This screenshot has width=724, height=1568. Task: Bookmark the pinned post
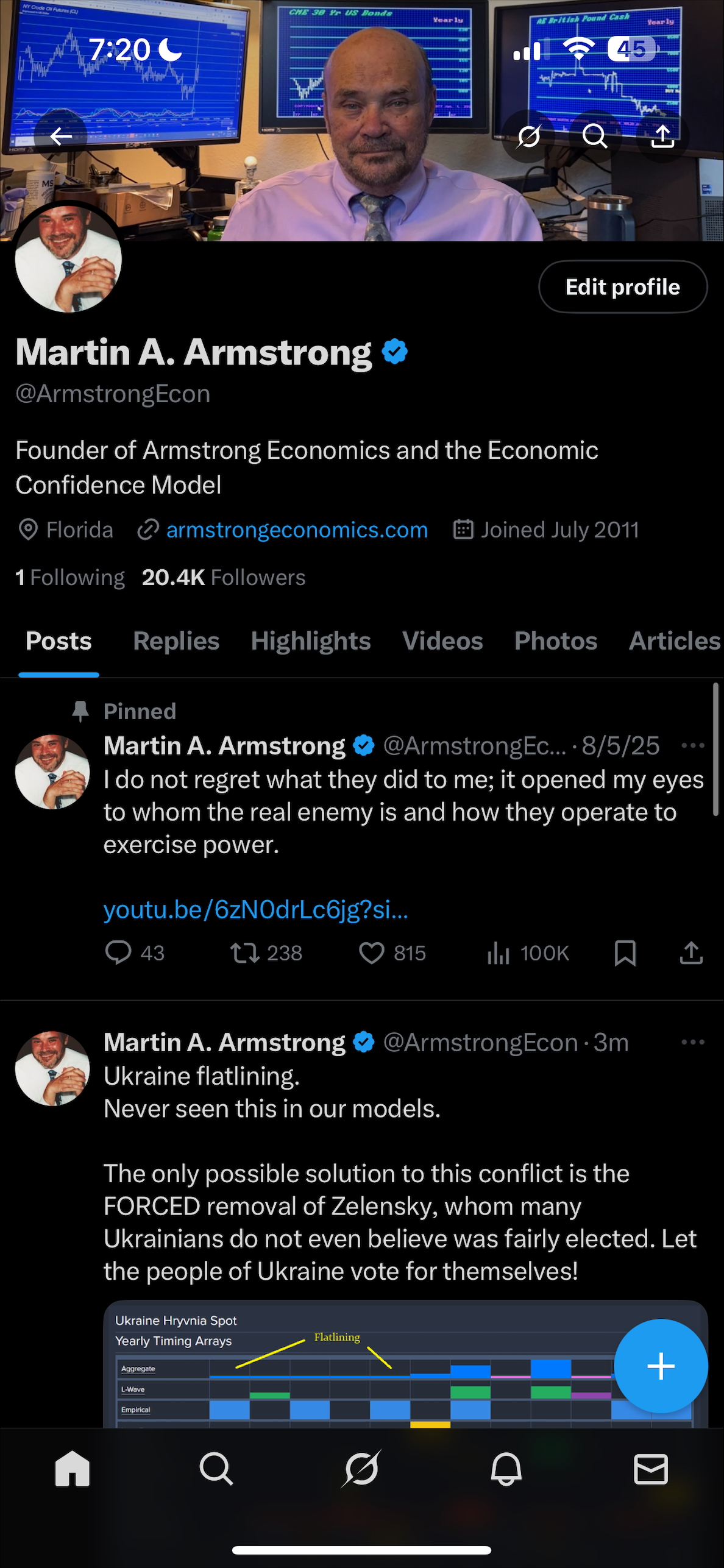(625, 953)
